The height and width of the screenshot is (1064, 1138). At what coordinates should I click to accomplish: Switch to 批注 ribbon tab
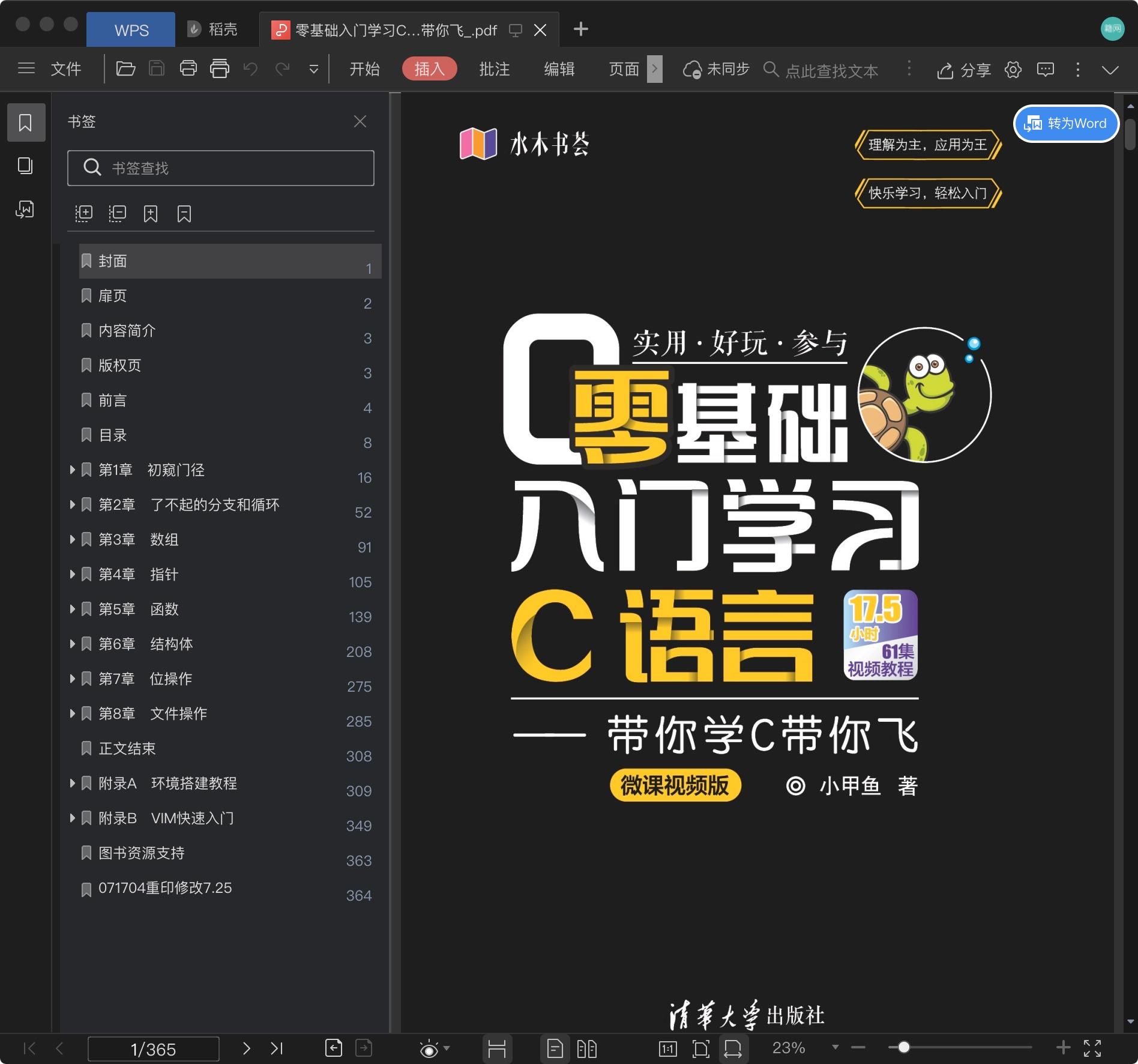(494, 69)
